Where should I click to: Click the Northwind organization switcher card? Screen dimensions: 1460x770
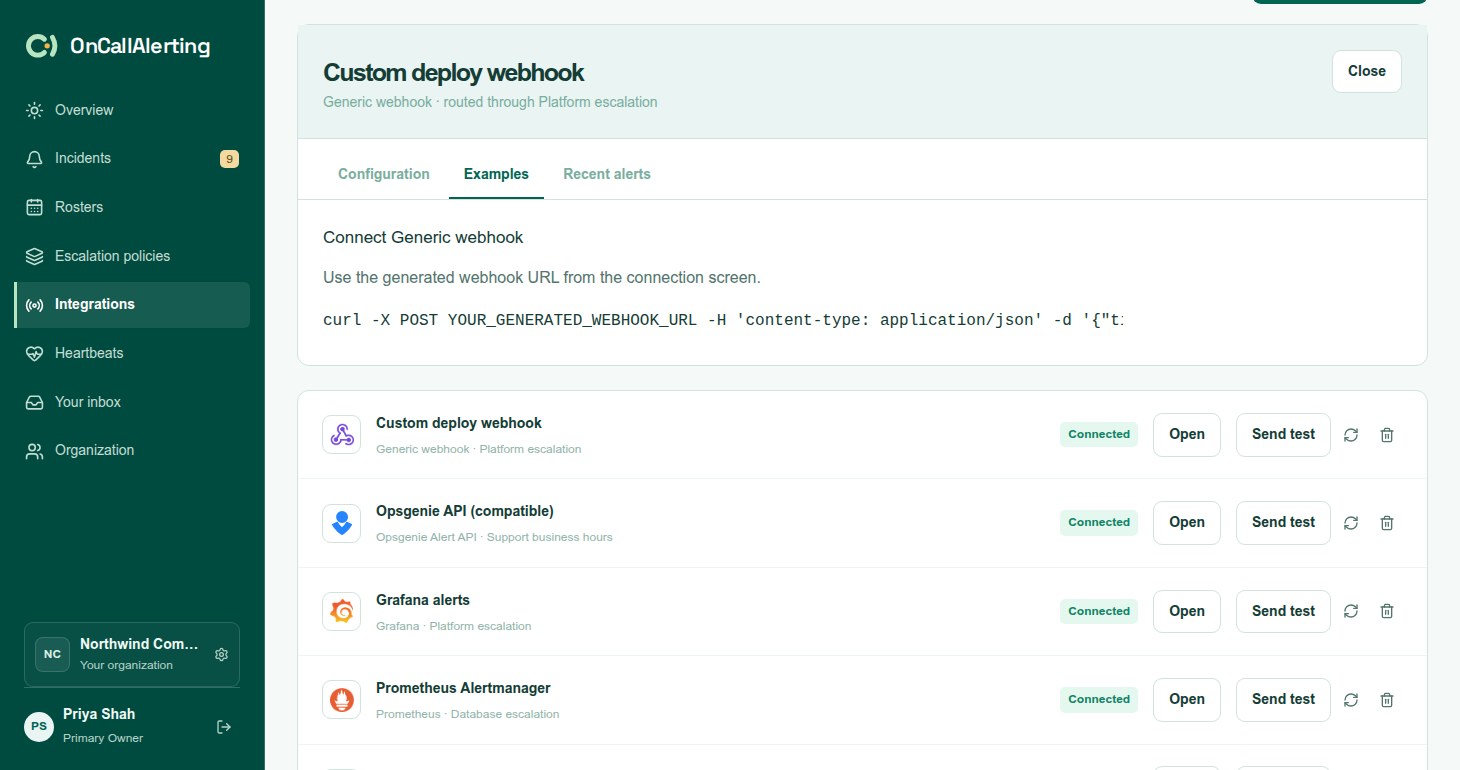(x=132, y=654)
